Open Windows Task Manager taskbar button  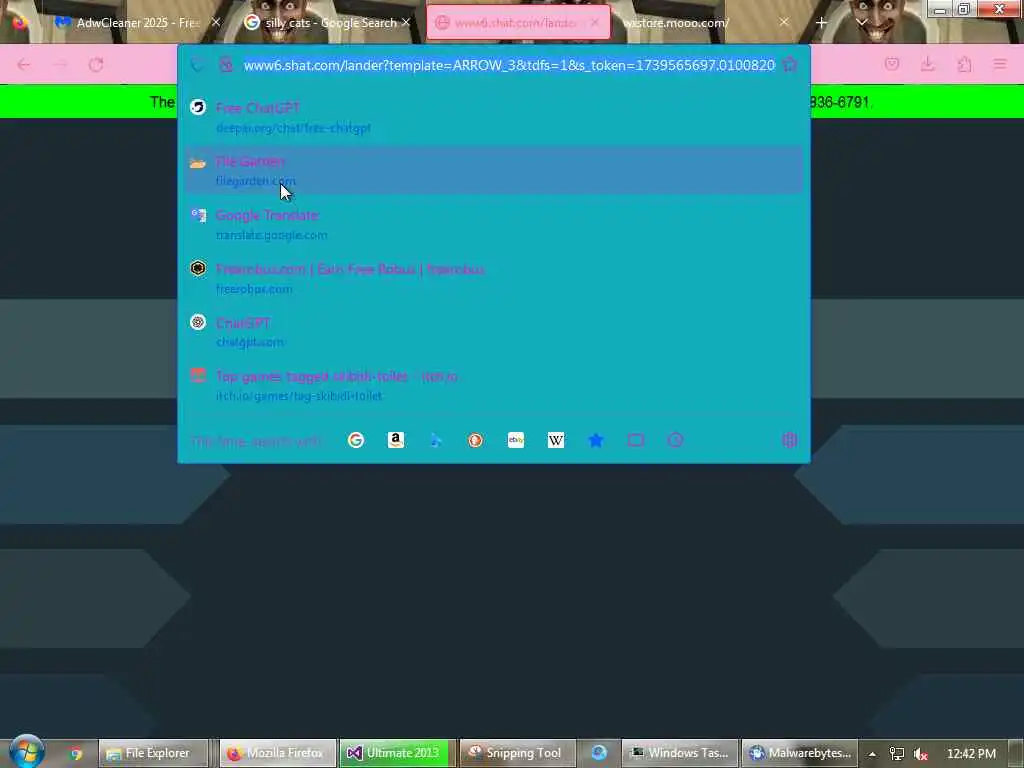[679, 753]
